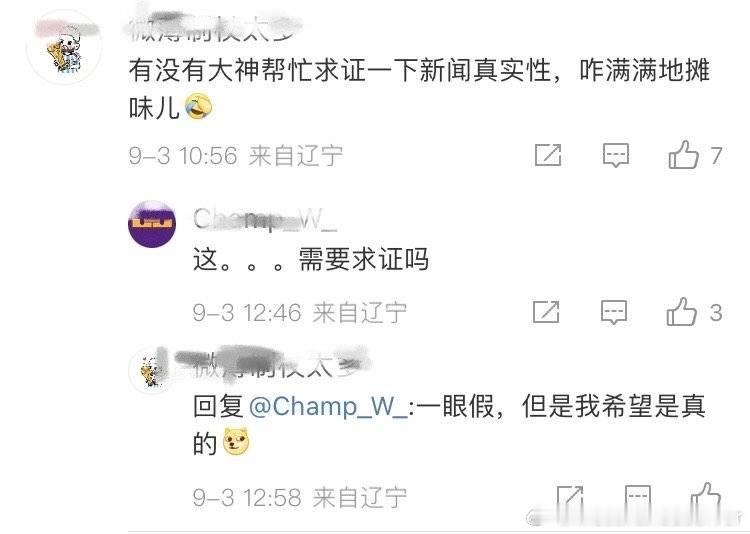This screenshot has height=534, width=750.
Task: Share the 12:46 reply by Champ_W_
Action: 546,312
